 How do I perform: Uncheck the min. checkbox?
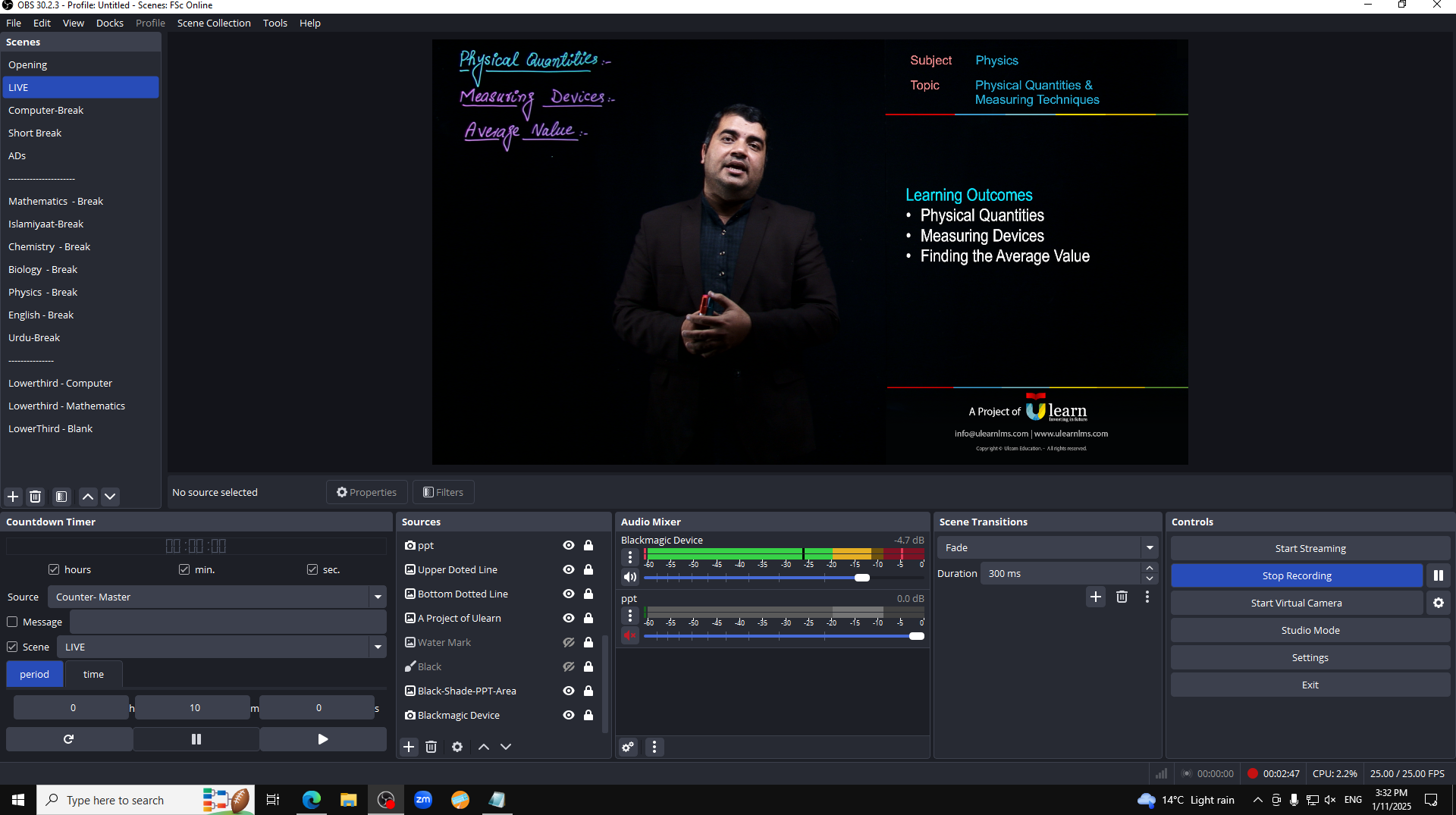(x=184, y=569)
